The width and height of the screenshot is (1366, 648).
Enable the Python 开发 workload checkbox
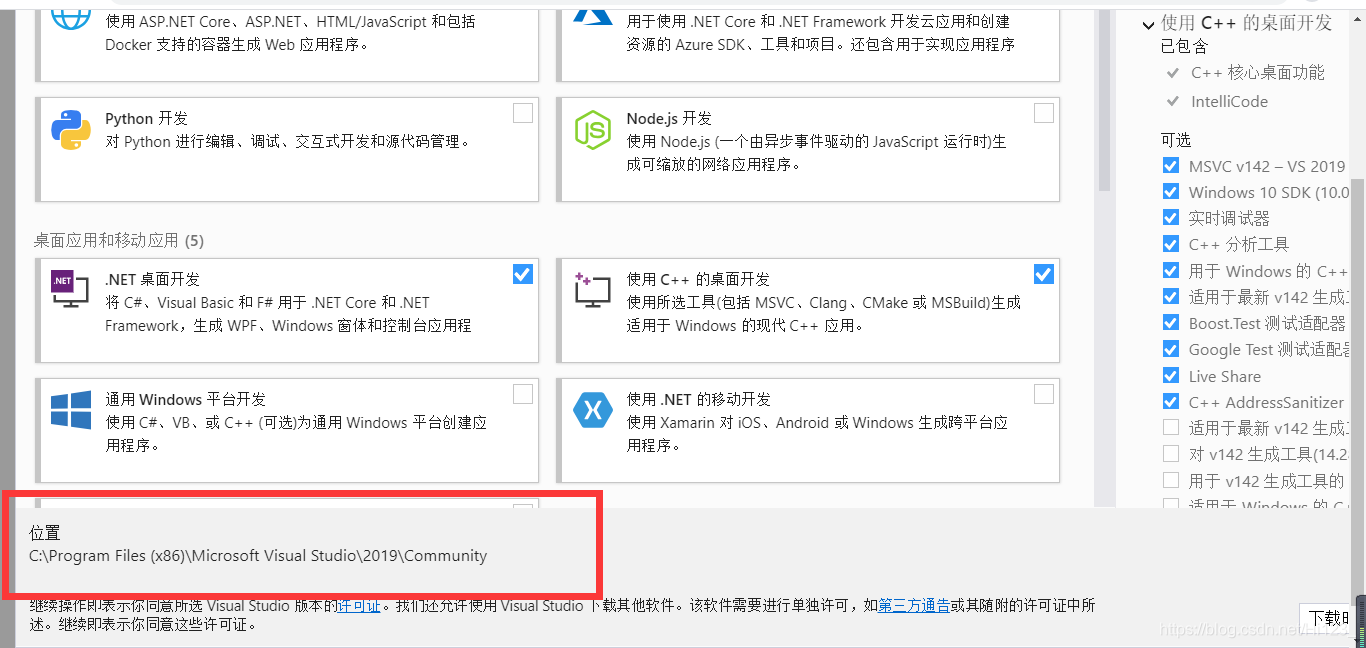523,113
